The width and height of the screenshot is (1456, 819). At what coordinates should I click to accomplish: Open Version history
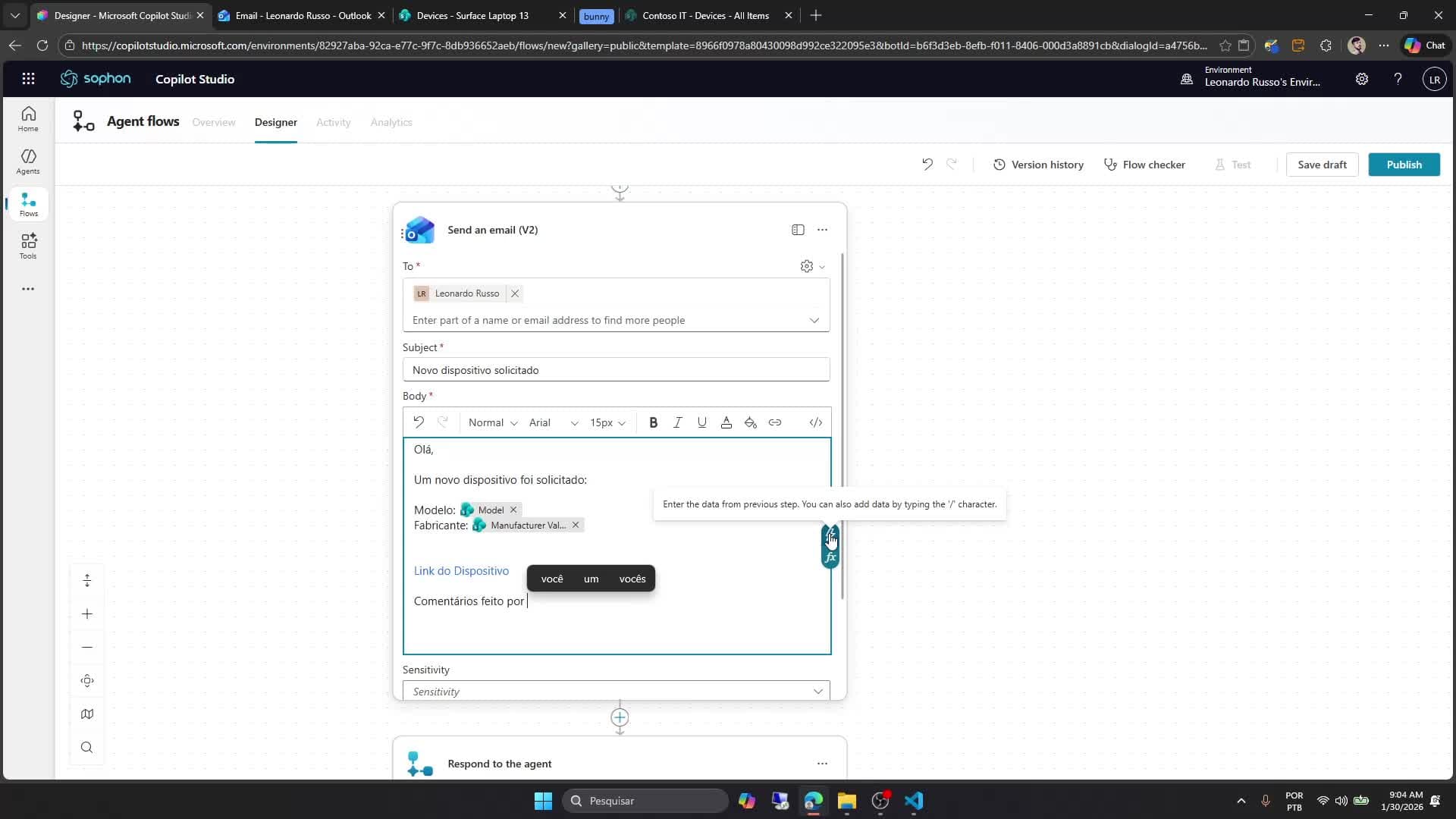point(1039,164)
